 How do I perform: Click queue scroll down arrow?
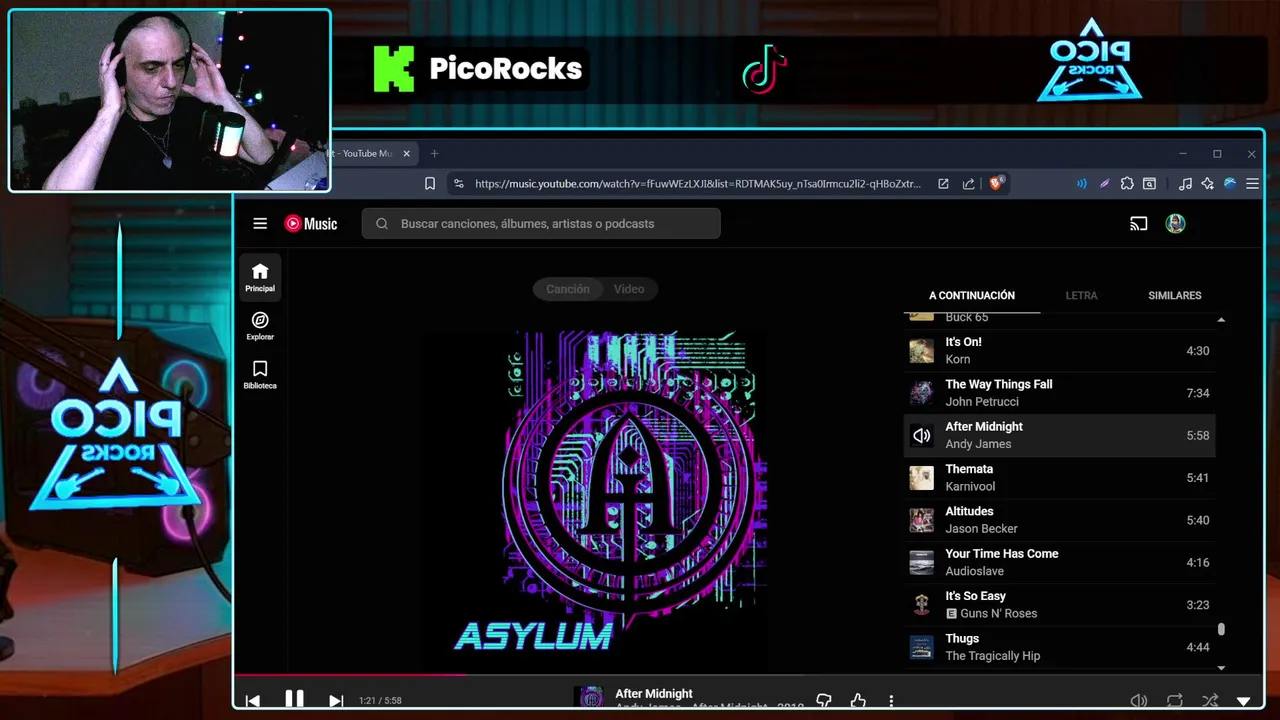coord(1221,667)
